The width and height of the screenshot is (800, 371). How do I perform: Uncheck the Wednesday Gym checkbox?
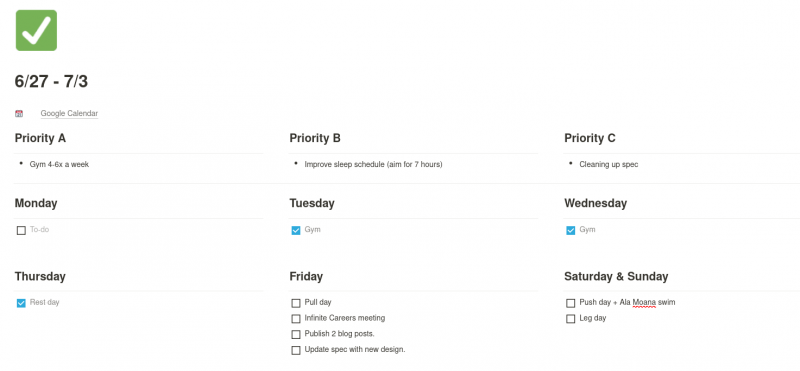[x=570, y=231]
